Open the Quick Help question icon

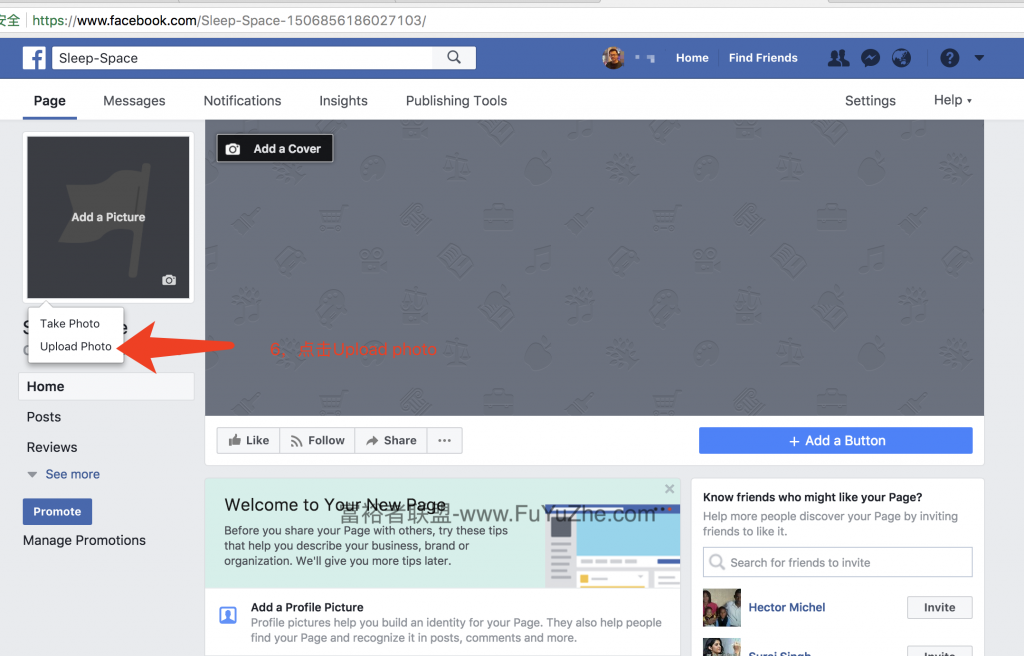click(950, 58)
